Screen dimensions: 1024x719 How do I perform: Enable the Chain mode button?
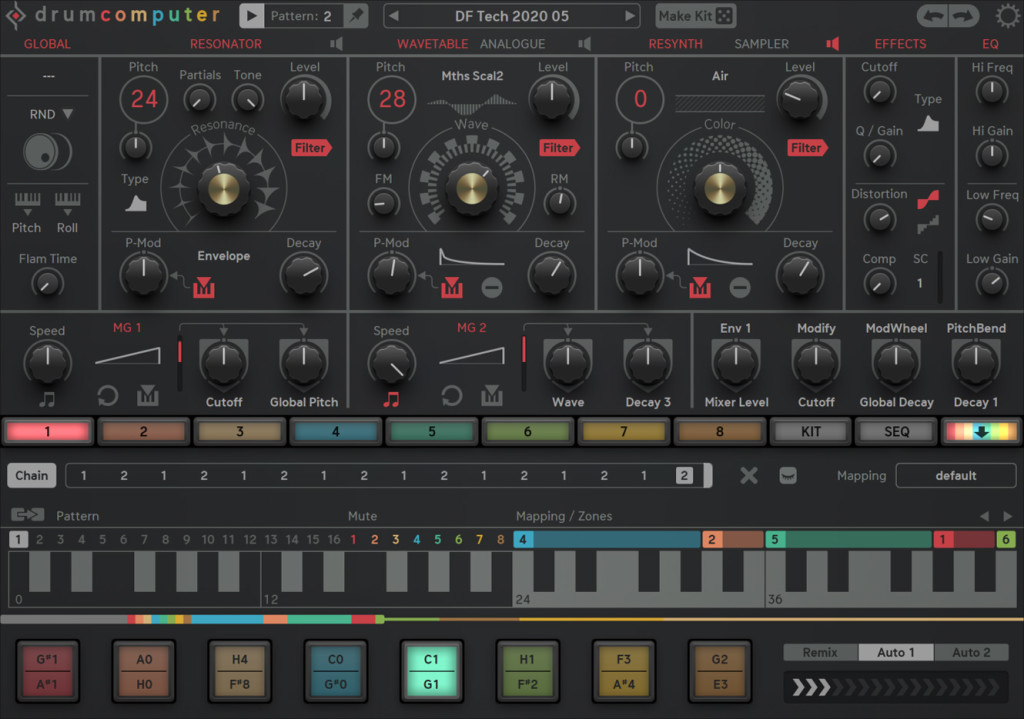click(x=31, y=475)
